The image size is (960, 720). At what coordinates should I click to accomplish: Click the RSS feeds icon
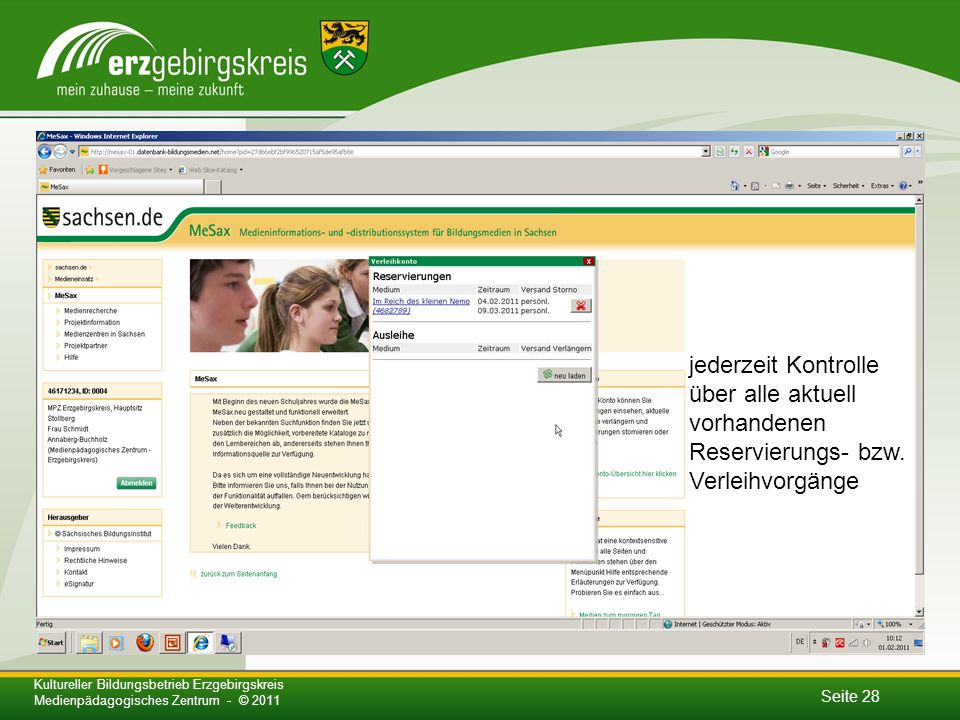pyautogui.click(x=756, y=186)
